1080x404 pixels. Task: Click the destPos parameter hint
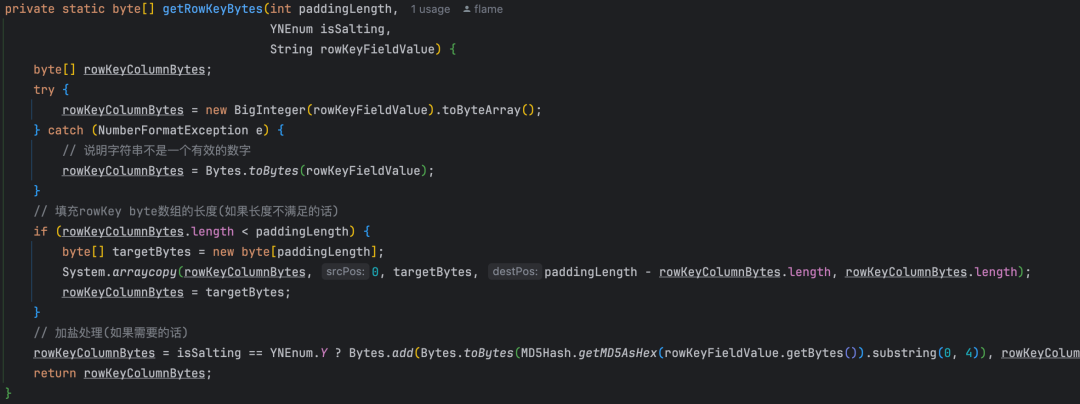515,272
